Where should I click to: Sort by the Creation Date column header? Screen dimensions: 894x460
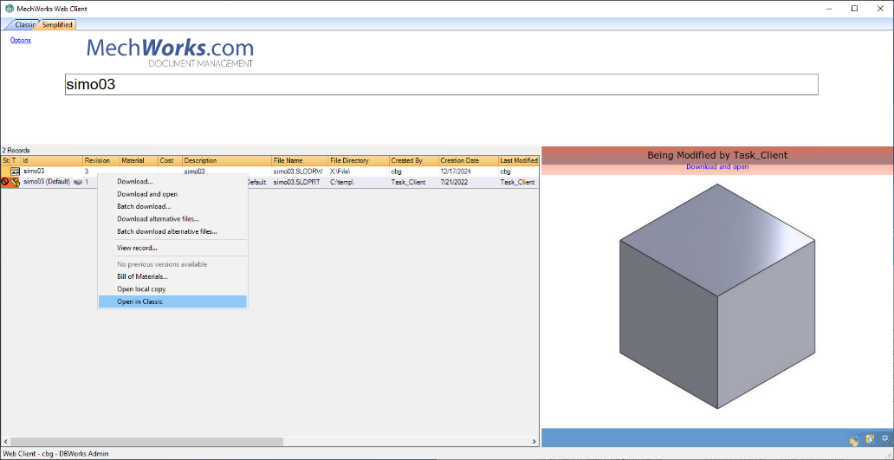pyautogui.click(x=469, y=161)
